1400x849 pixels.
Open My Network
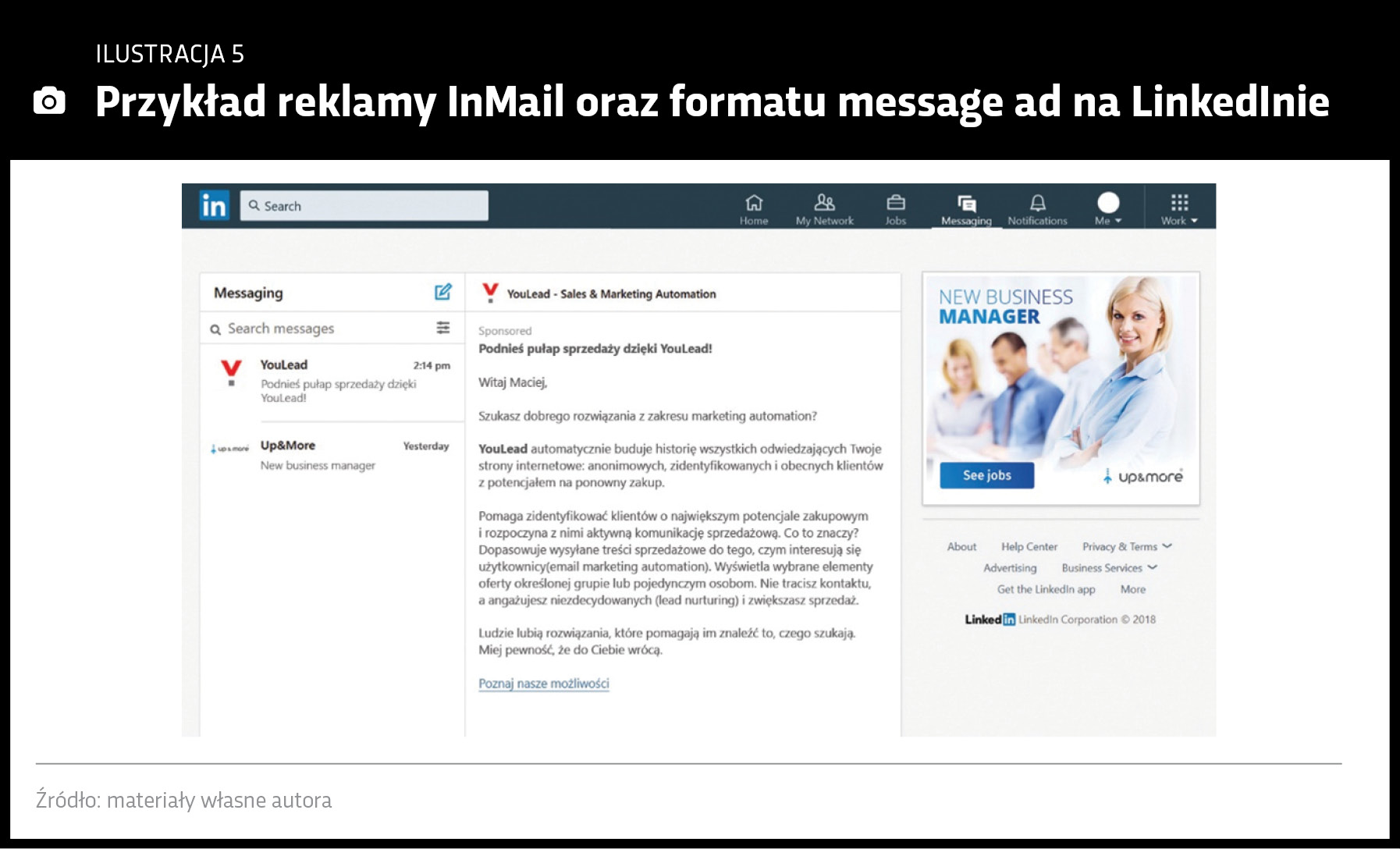(x=825, y=210)
